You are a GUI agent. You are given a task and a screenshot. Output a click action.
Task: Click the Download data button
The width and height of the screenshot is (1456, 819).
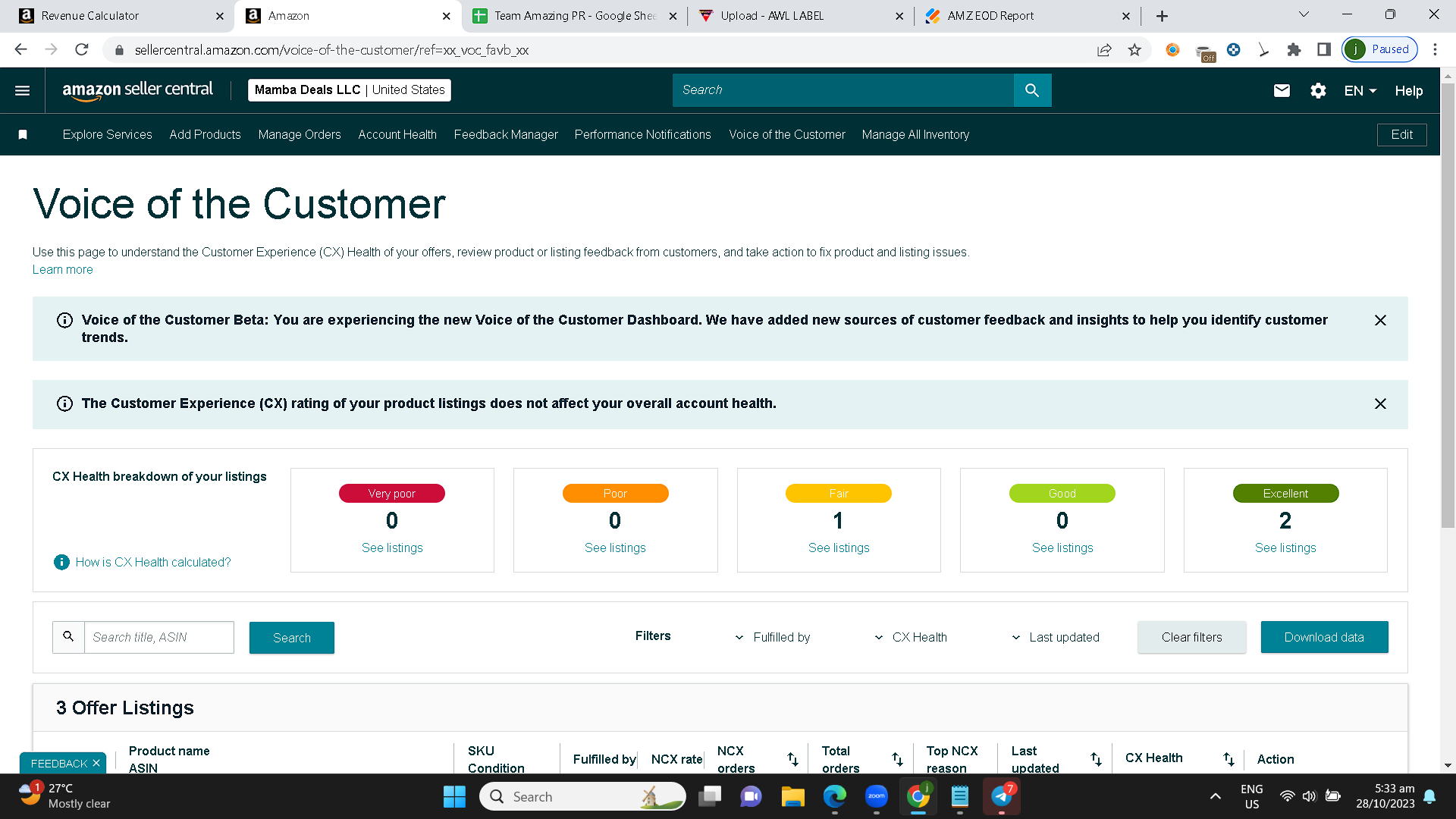coord(1324,637)
